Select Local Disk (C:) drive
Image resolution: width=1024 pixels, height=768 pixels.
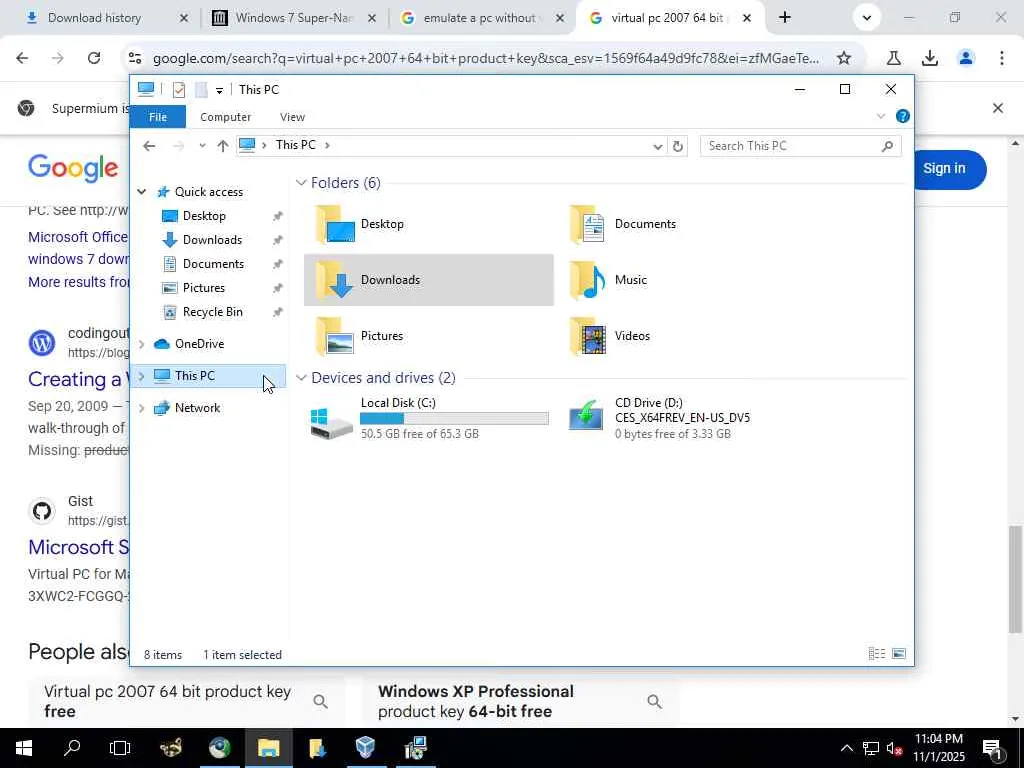coord(430,418)
